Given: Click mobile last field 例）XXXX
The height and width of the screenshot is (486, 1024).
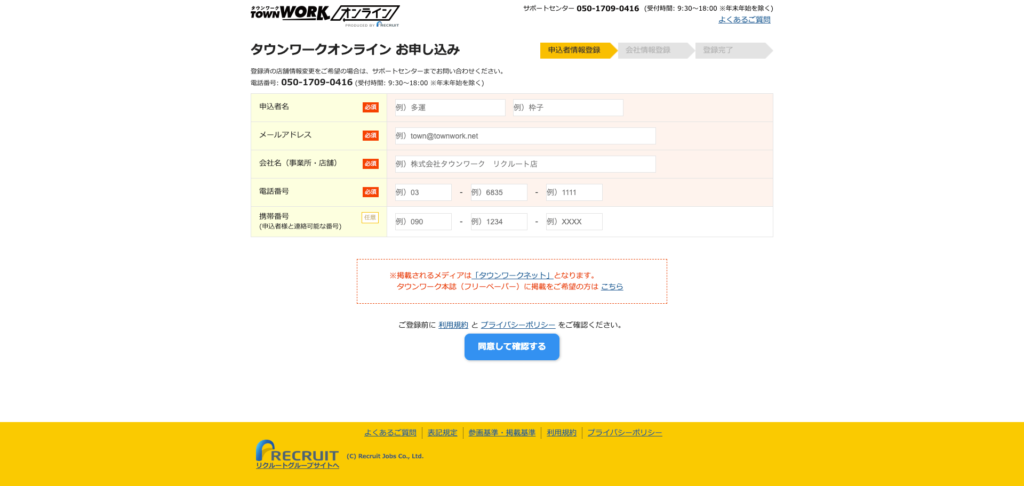Looking at the screenshot, I should pos(574,221).
